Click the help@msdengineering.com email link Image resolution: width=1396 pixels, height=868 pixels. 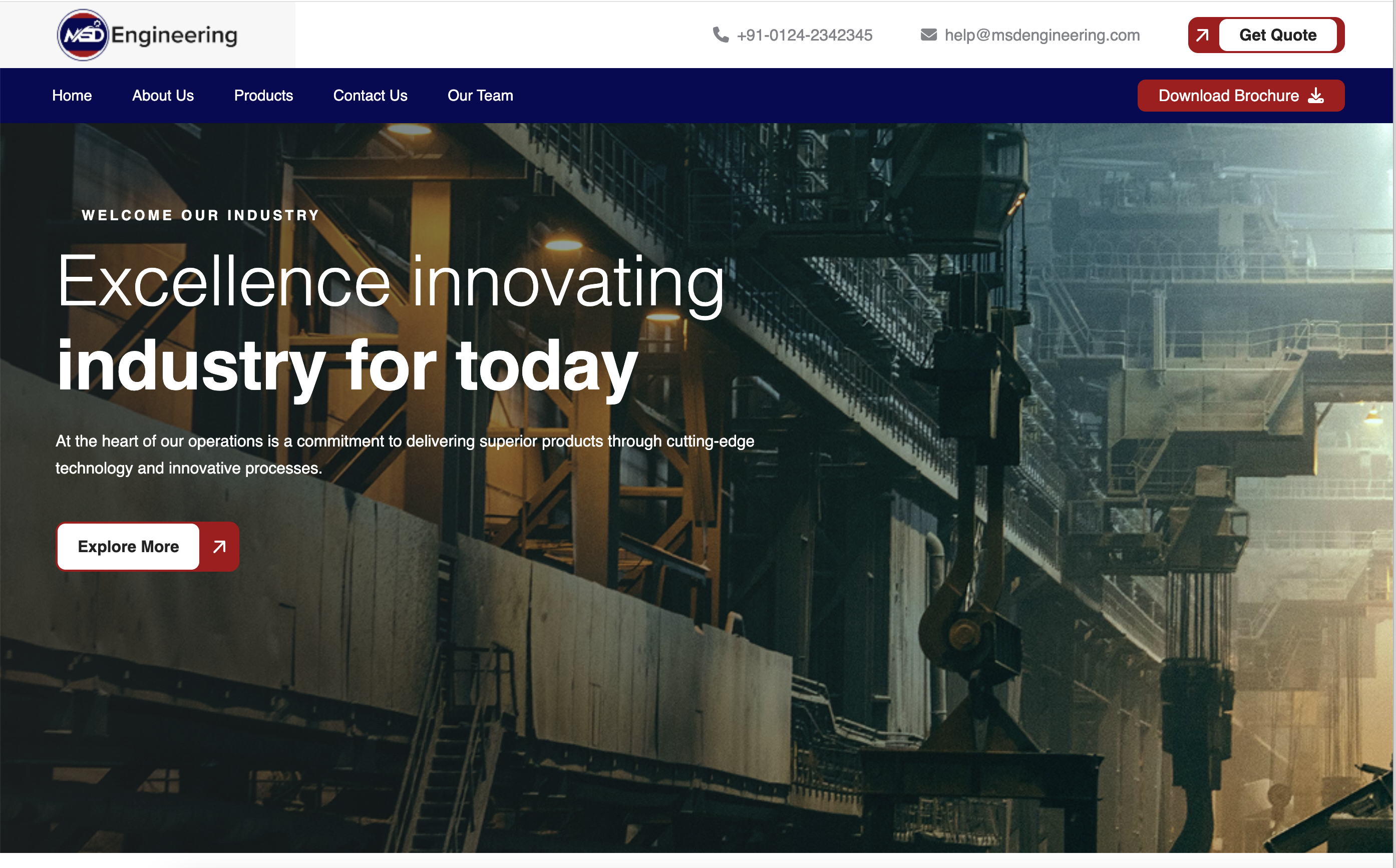point(1041,35)
